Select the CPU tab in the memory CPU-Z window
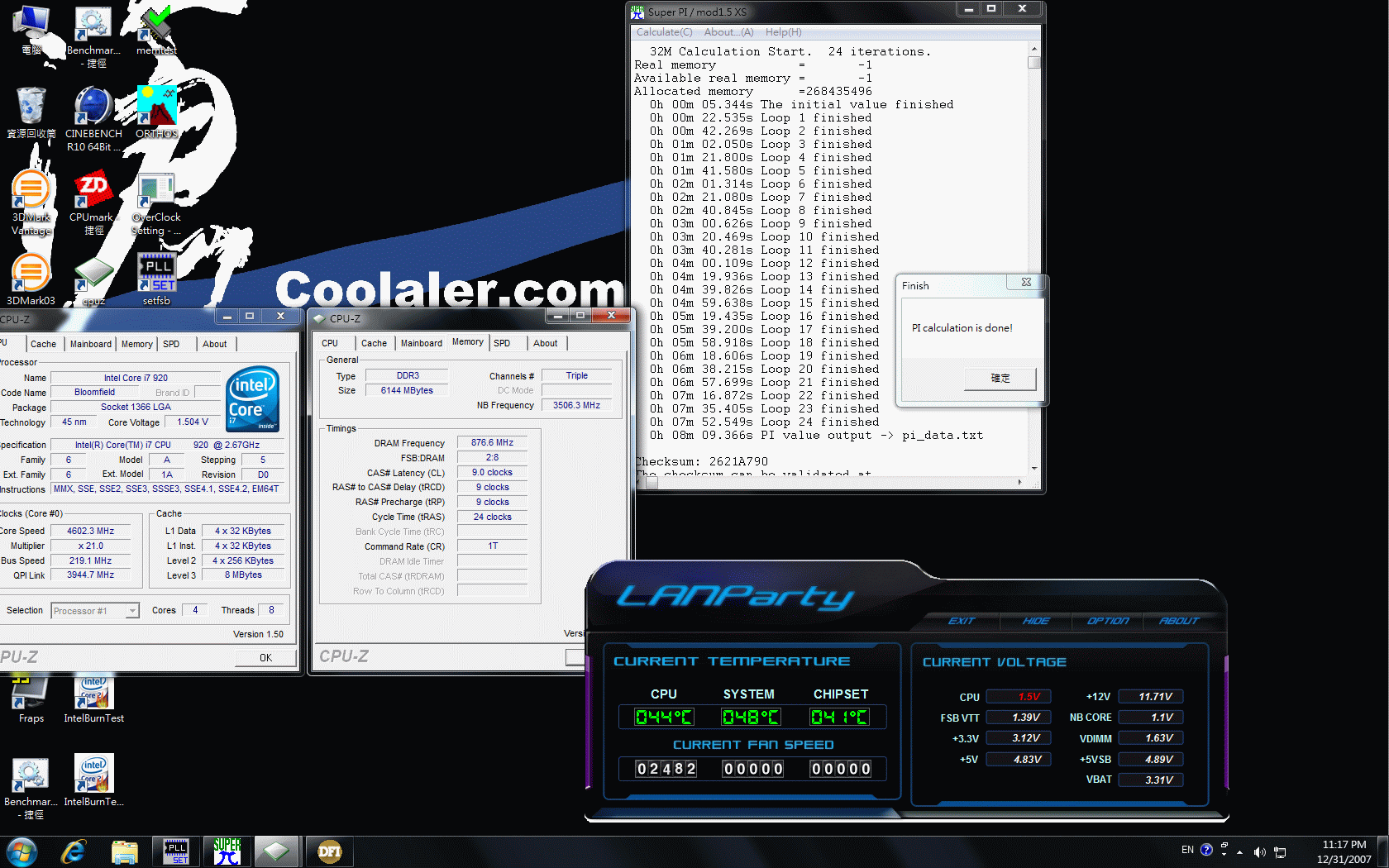The image size is (1389, 868). pyautogui.click(x=330, y=343)
